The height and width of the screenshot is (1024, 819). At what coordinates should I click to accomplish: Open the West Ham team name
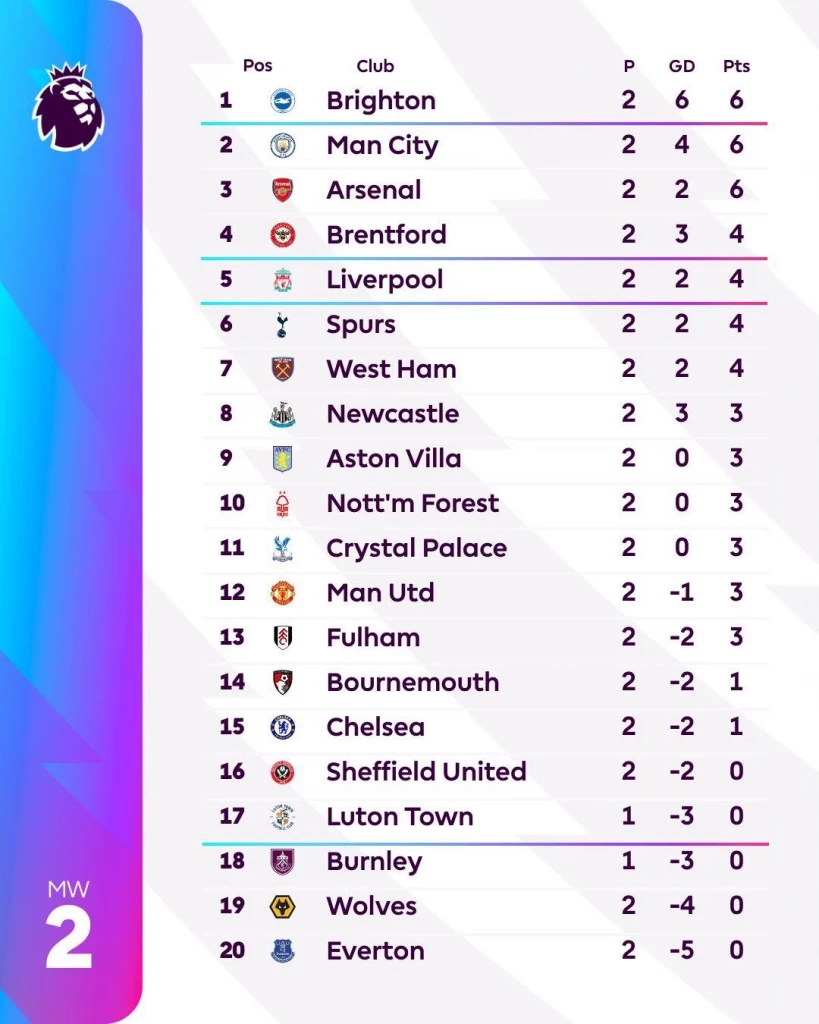(391, 369)
